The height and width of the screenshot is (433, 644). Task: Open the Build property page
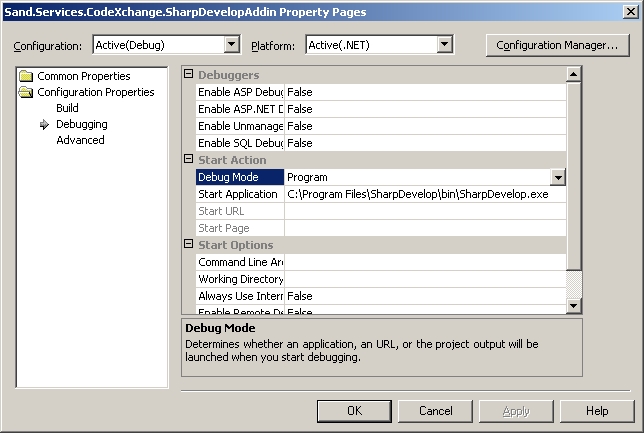click(67, 108)
